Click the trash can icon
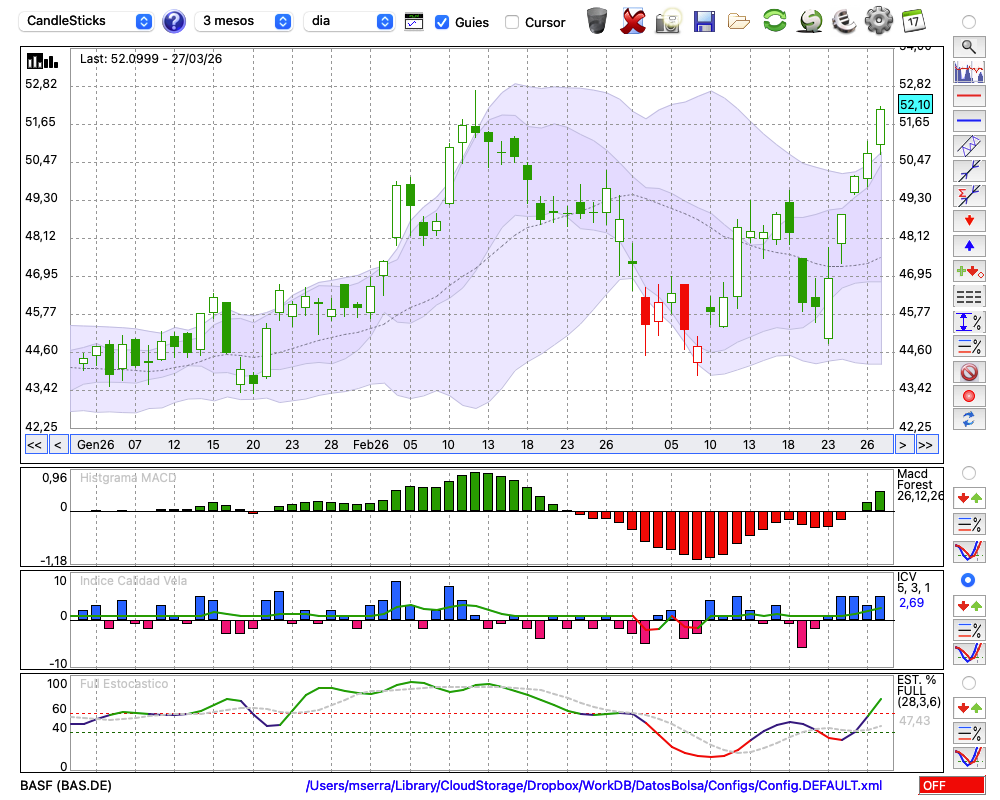 pyautogui.click(x=597, y=21)
